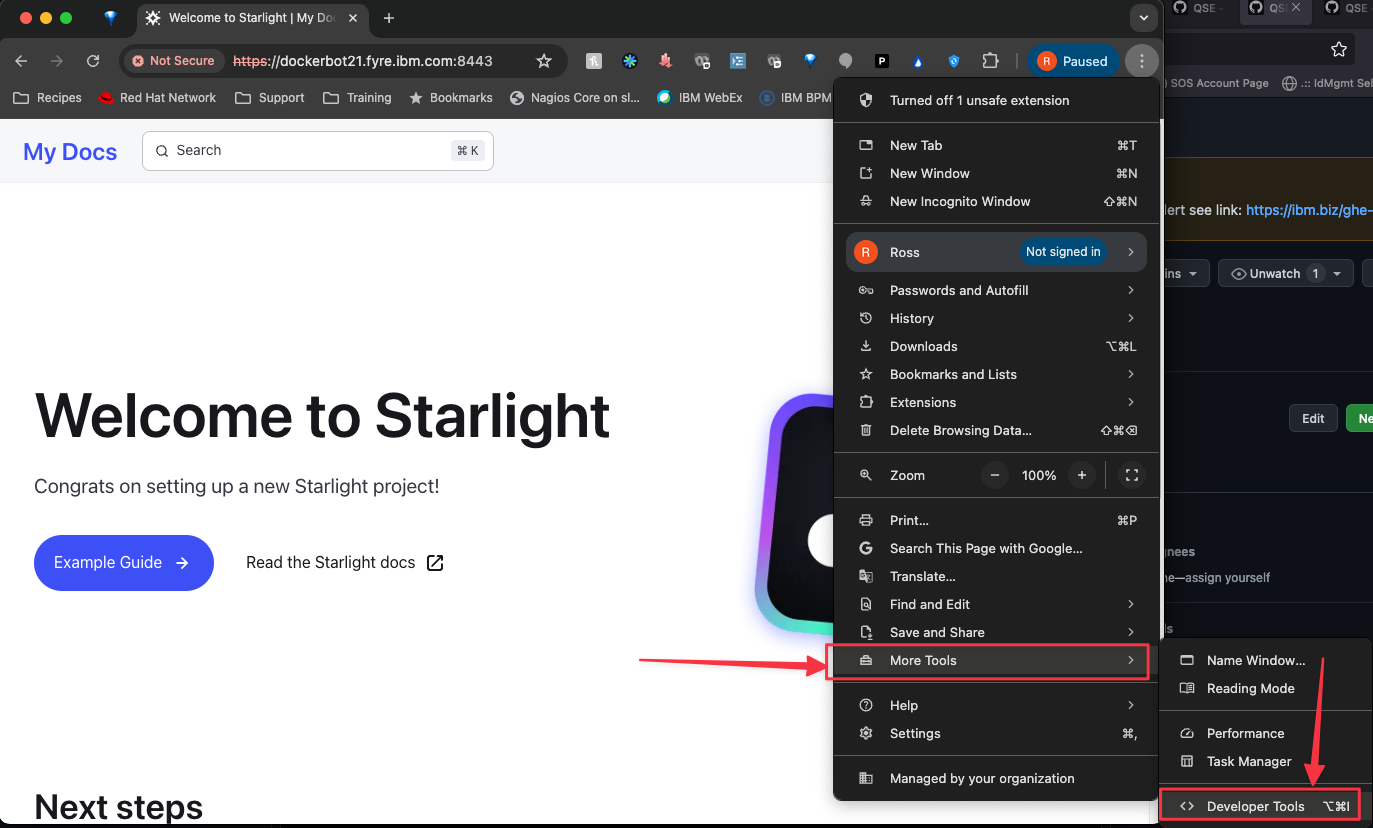Click the three-dot Chrome menu button
This screenshot has width=1373, height=828.
pos(1141,61)
